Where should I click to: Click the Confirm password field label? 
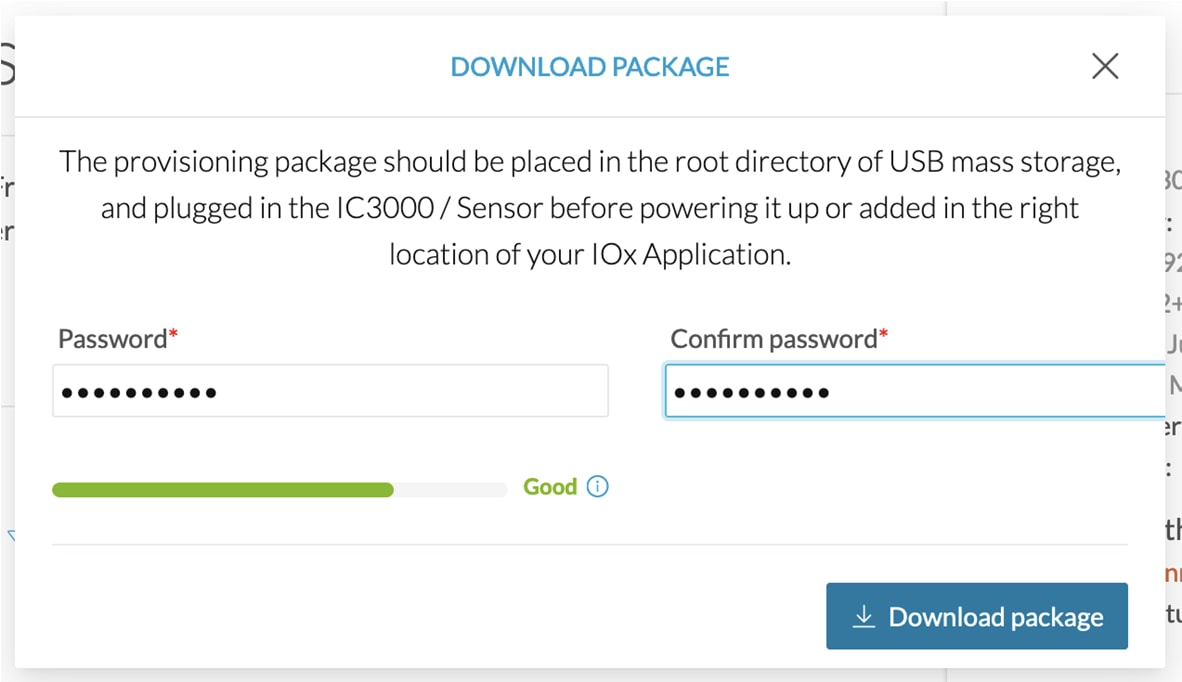(774, 339)
